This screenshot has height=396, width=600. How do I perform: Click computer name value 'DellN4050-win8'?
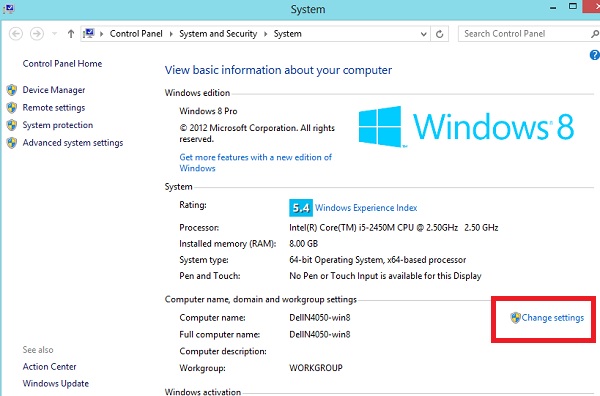pos(320,318)
